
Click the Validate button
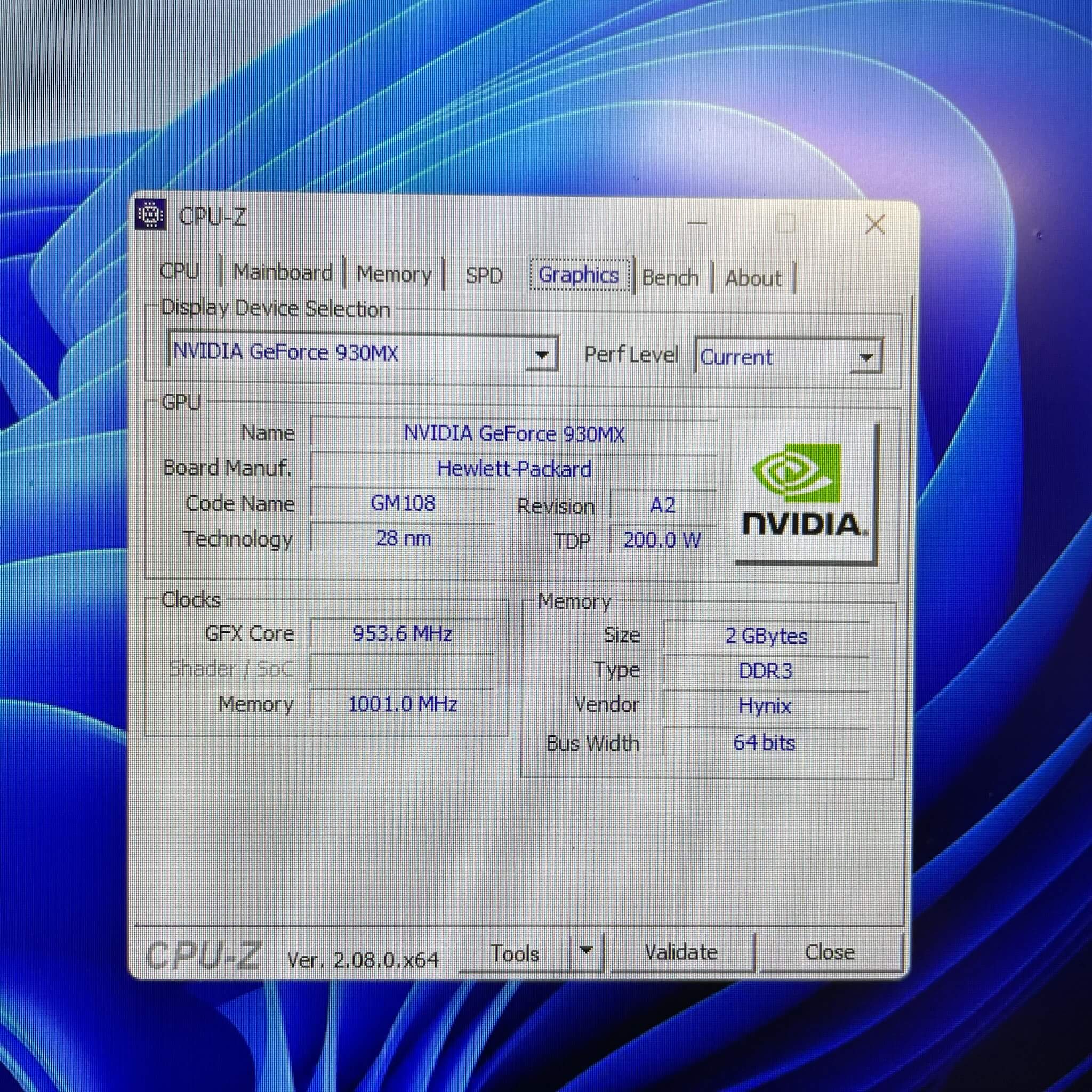681,952
